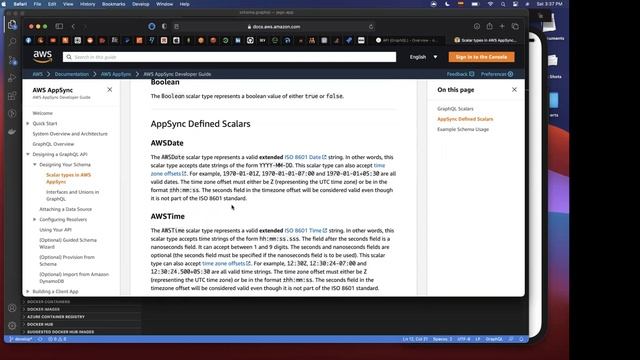Open Interfaces and Unions in GraphQL page
Viewport: 640px width, 360px height.
[72, 195]
